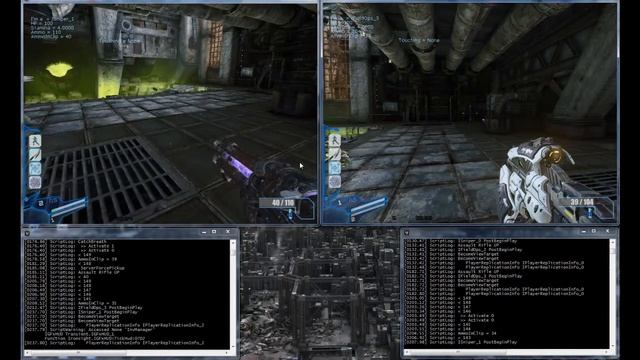Click the health bar in left game window
The width and height of the screenshot is (640, 360).
[x=69, y=207]
